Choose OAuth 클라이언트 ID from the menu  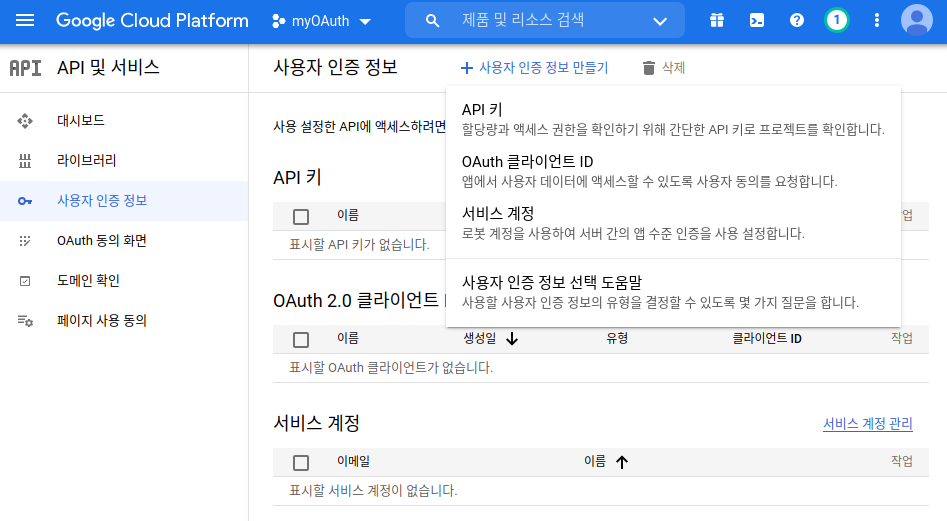[673, 171]
